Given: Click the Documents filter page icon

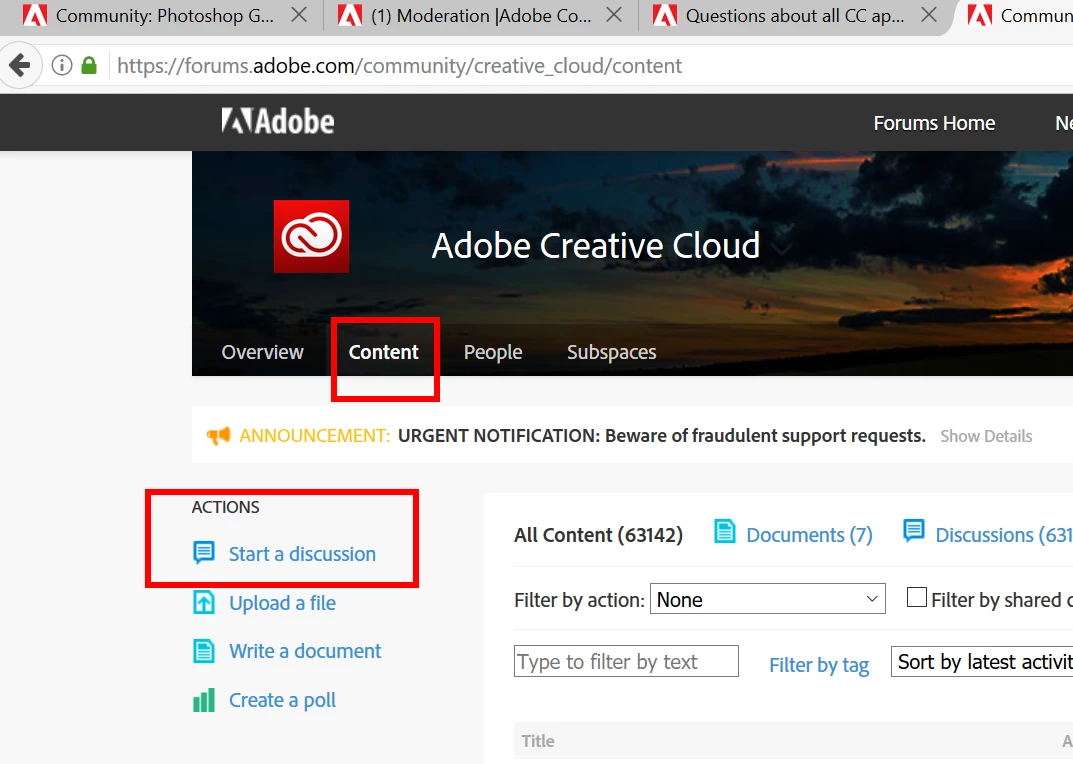Looking at the screenshot, I should [725, 531].
